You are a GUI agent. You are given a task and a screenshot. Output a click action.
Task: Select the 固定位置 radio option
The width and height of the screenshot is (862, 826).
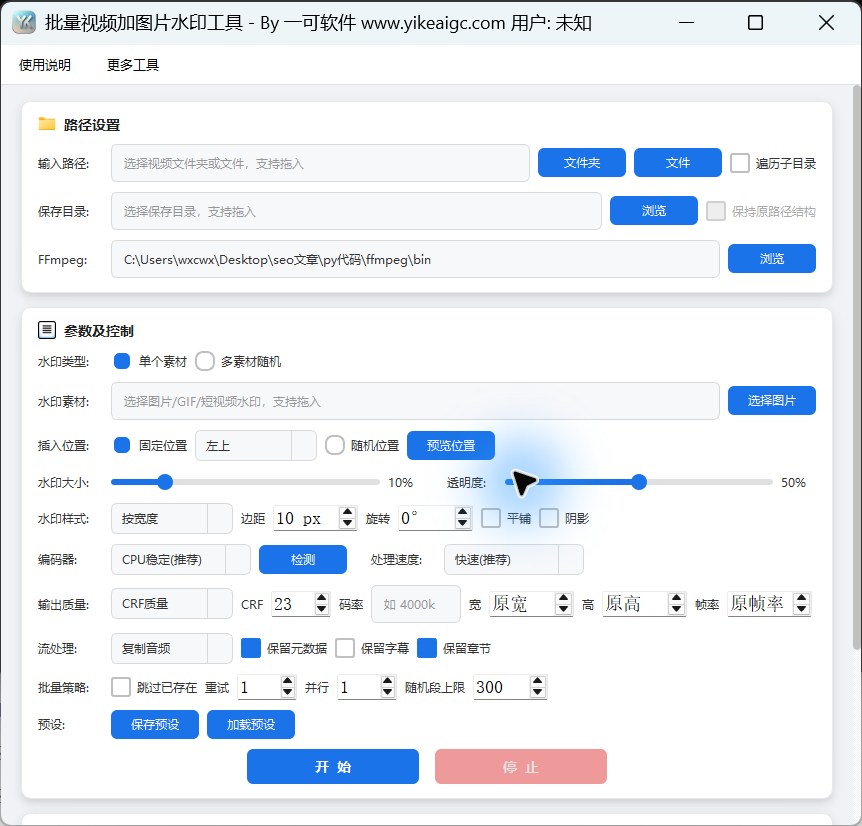tap(121, 445)
